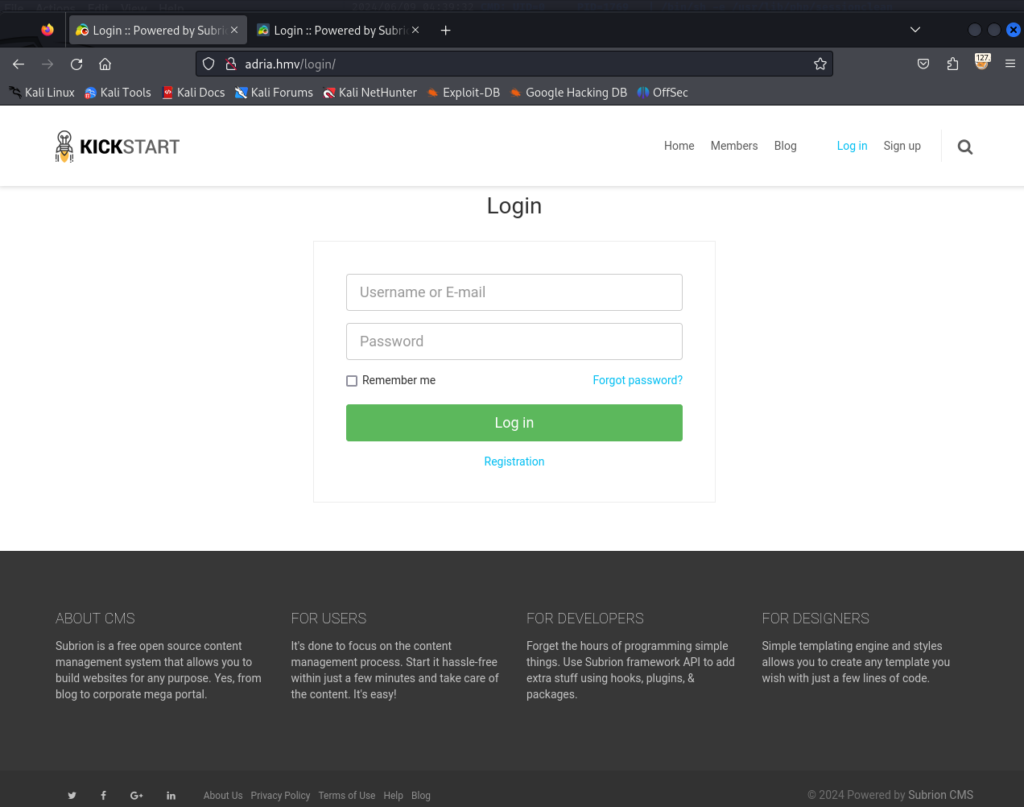Open the Facebook footer link

click(x=103, y=795)
